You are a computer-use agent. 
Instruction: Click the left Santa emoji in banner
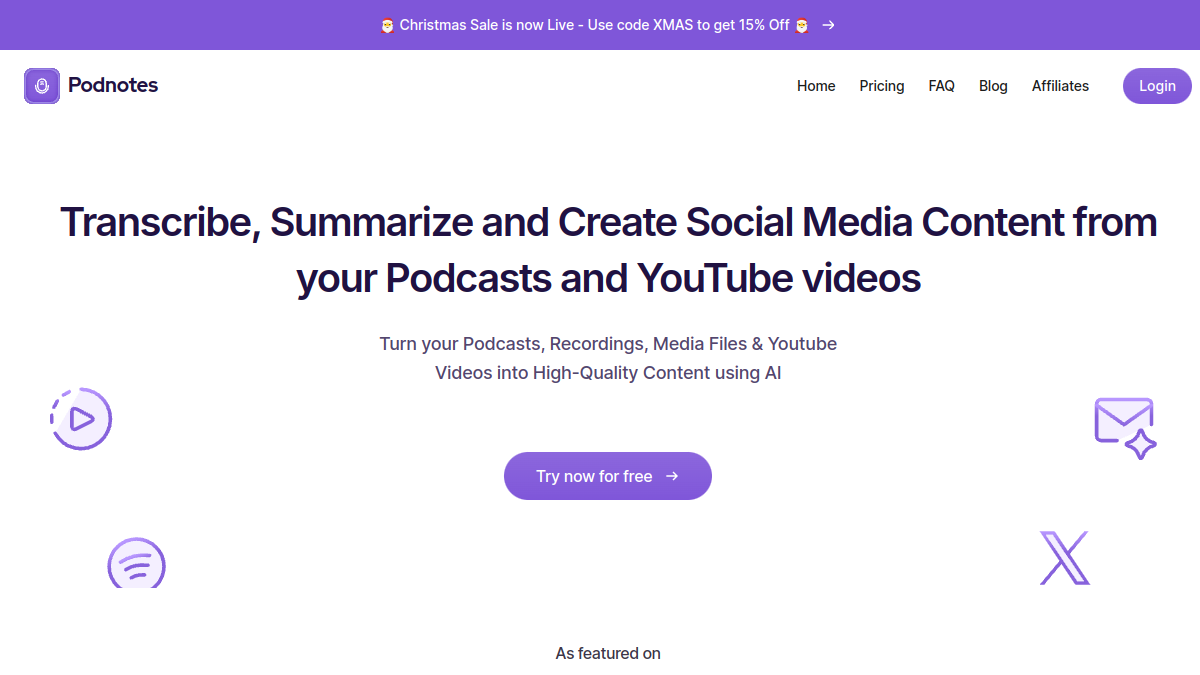388,25
